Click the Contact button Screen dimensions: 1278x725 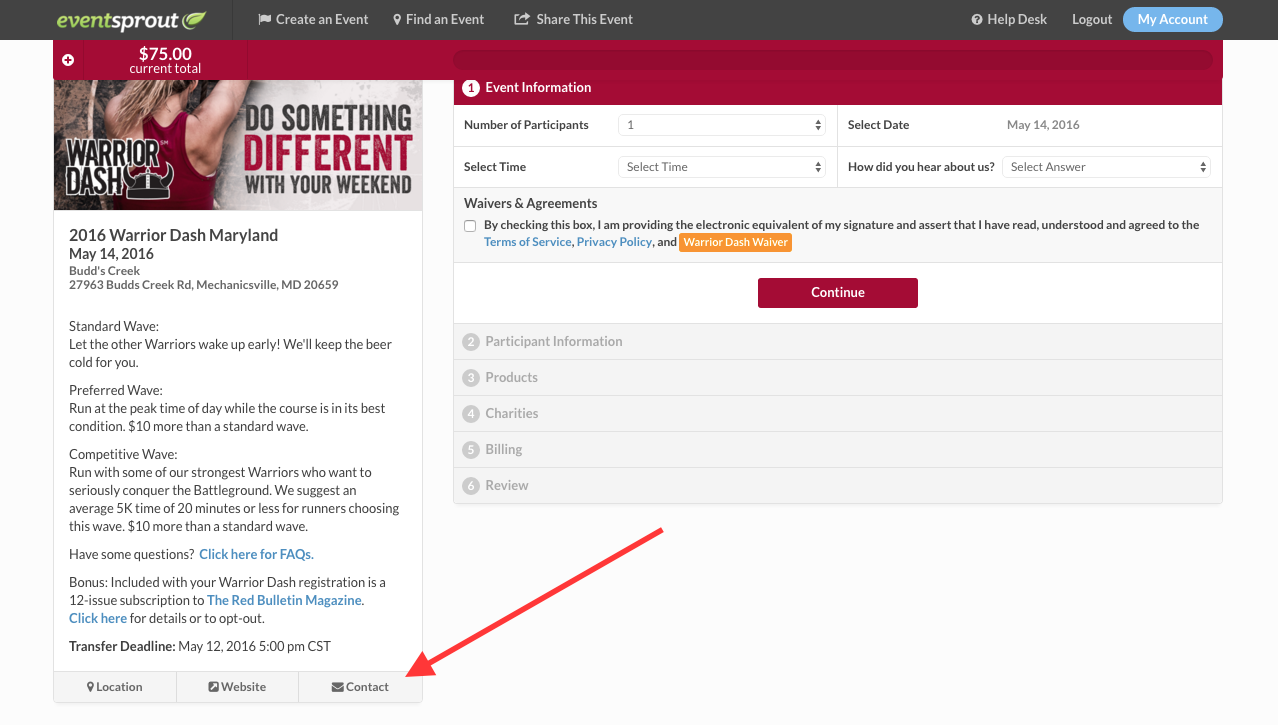pyautogui.click(x=360, y=687)
